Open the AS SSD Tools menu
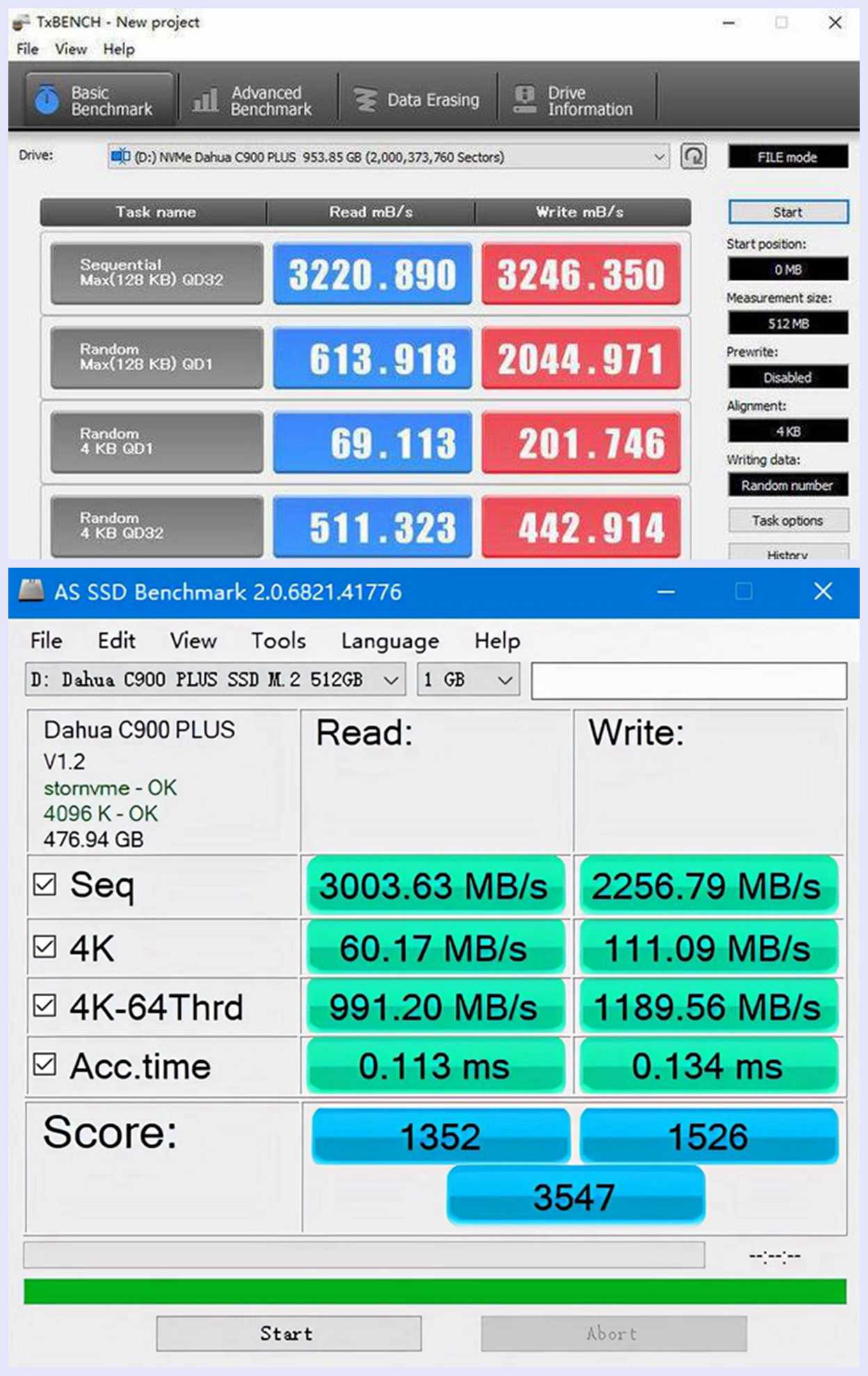This screenshot has width=868, height=1376. click(x=278, y=640)
